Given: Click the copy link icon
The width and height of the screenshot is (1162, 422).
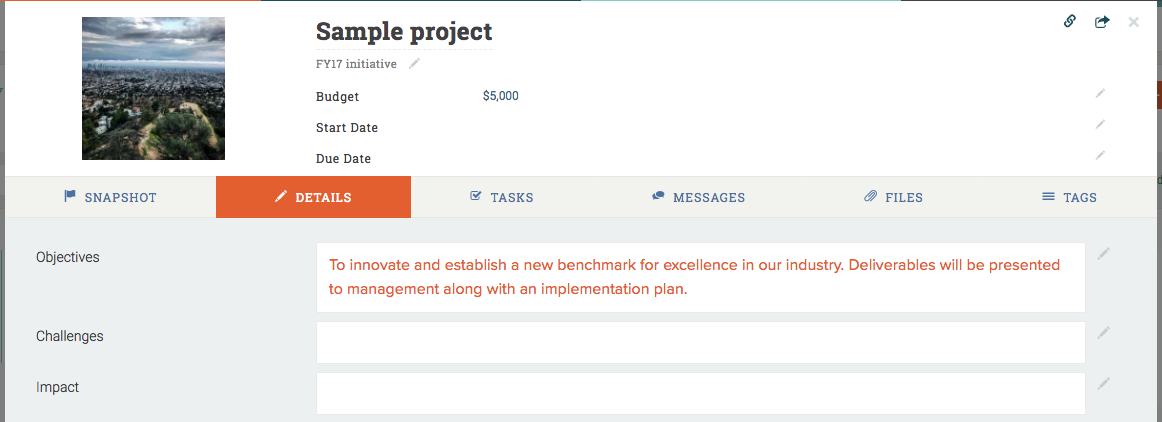Looking at the screenshot, I should click(x=1070, y=21).
